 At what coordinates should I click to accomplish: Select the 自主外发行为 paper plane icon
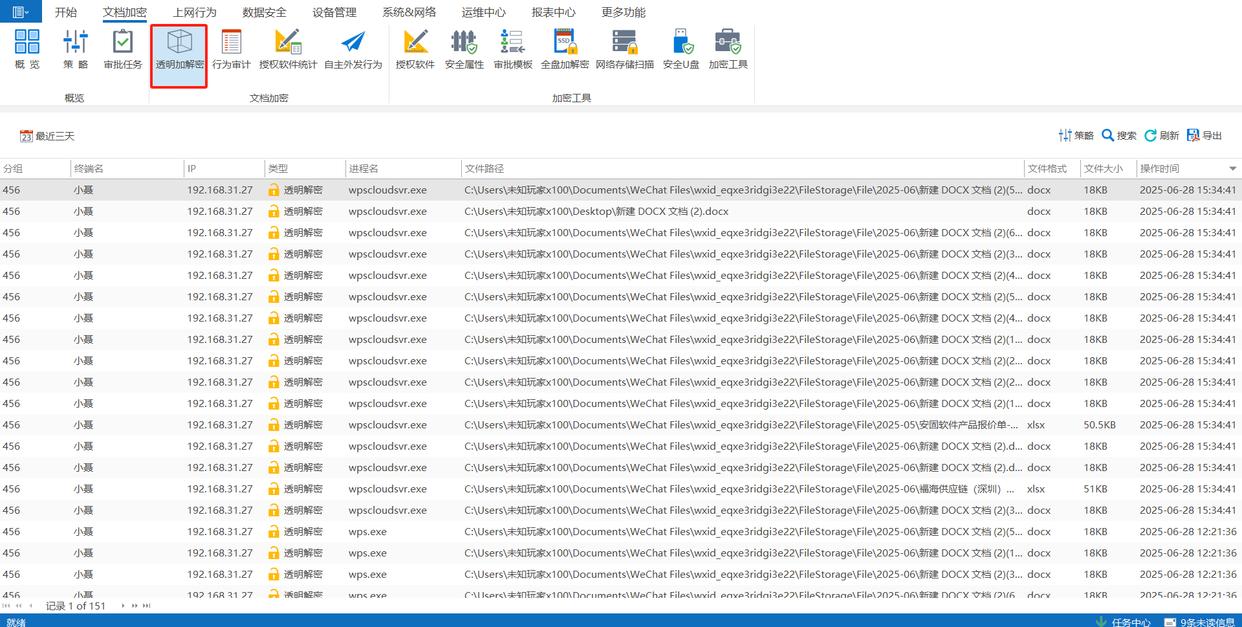353,49
